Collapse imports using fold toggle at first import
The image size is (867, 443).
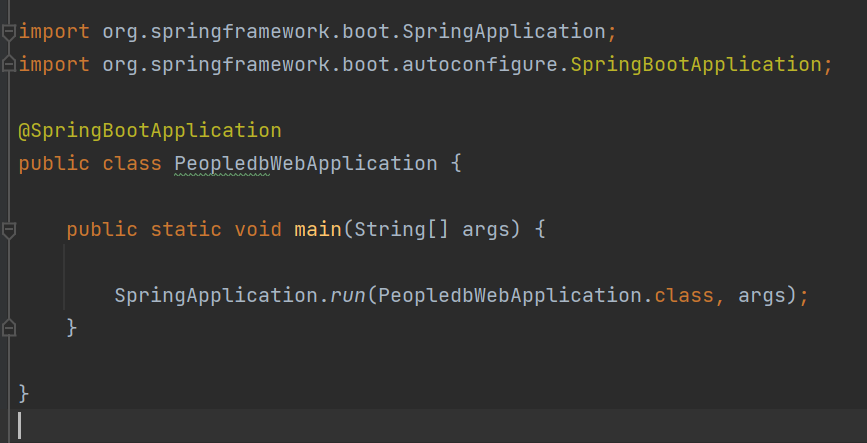coord(8,32)
